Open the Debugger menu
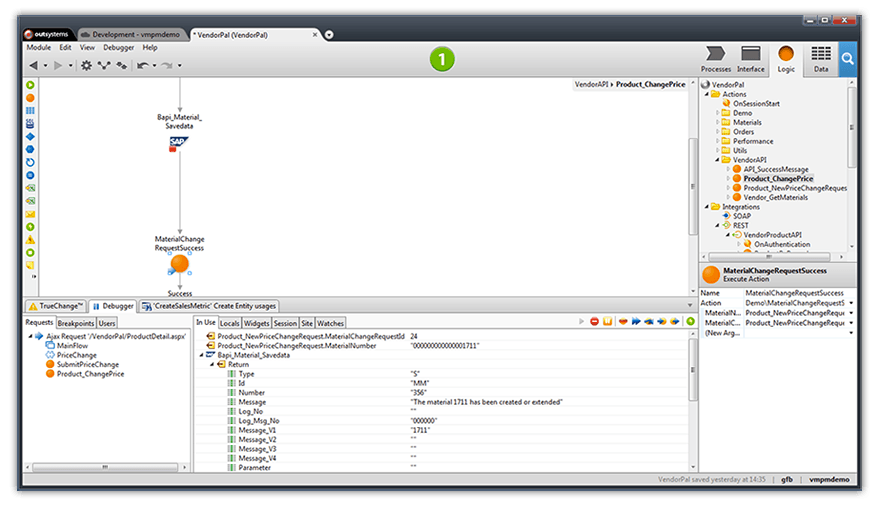The width and height of the screenshot is (880, 508). [118, 48]
